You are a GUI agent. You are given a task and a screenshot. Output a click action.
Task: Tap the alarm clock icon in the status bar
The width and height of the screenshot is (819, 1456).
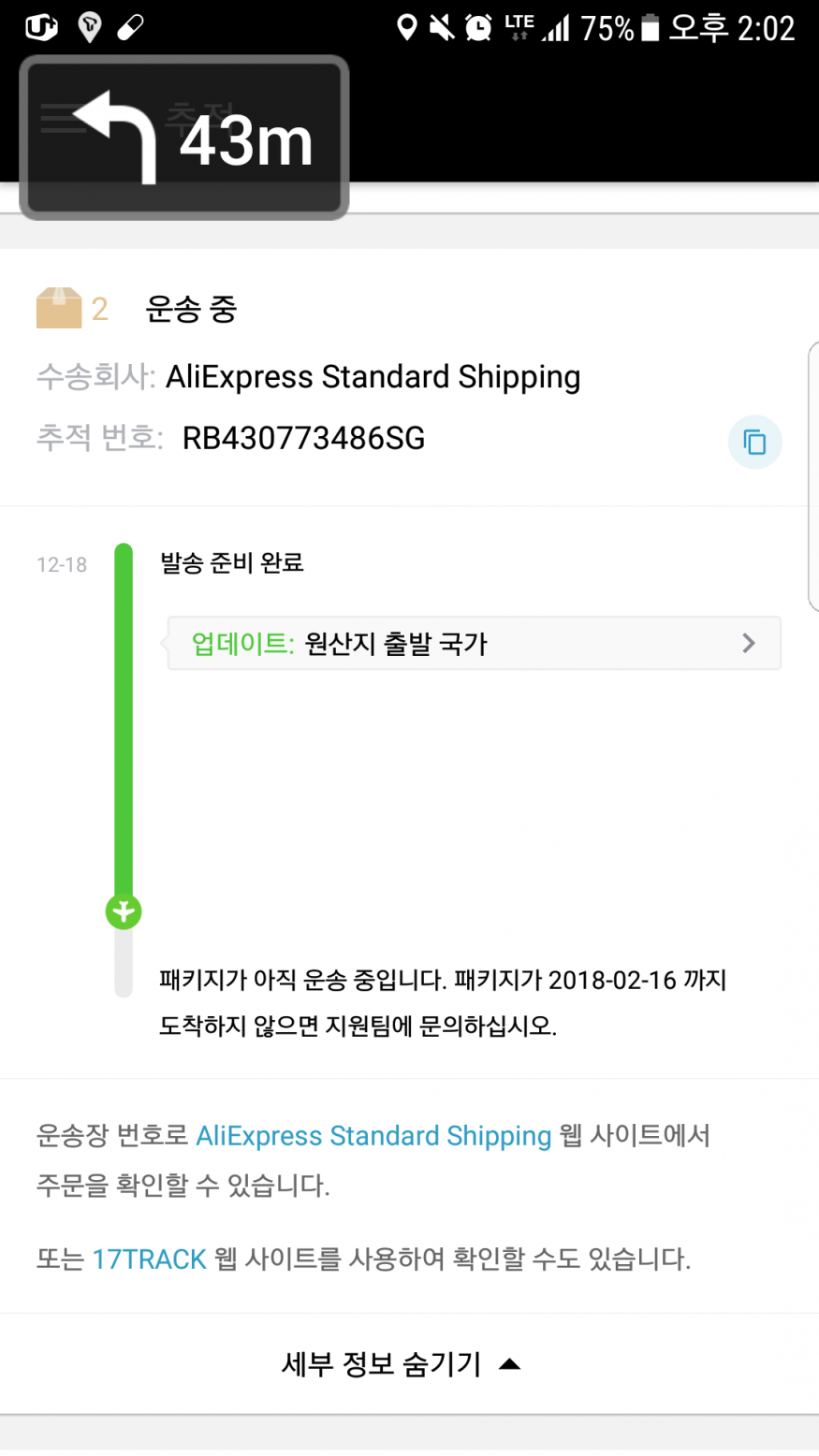(478, 28)
